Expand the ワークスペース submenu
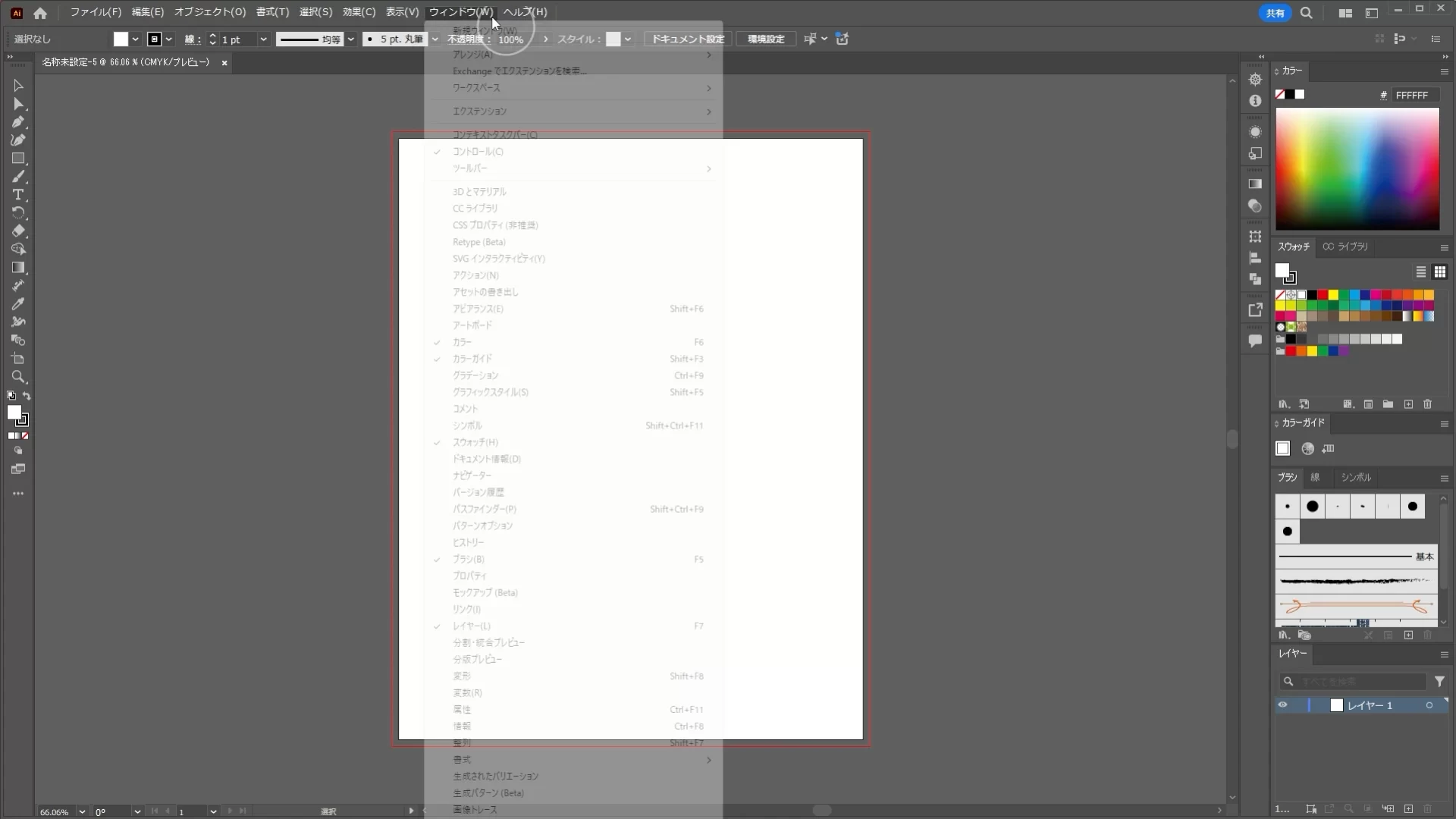This screenshot has height=819, width=1456. coord(573,88)
